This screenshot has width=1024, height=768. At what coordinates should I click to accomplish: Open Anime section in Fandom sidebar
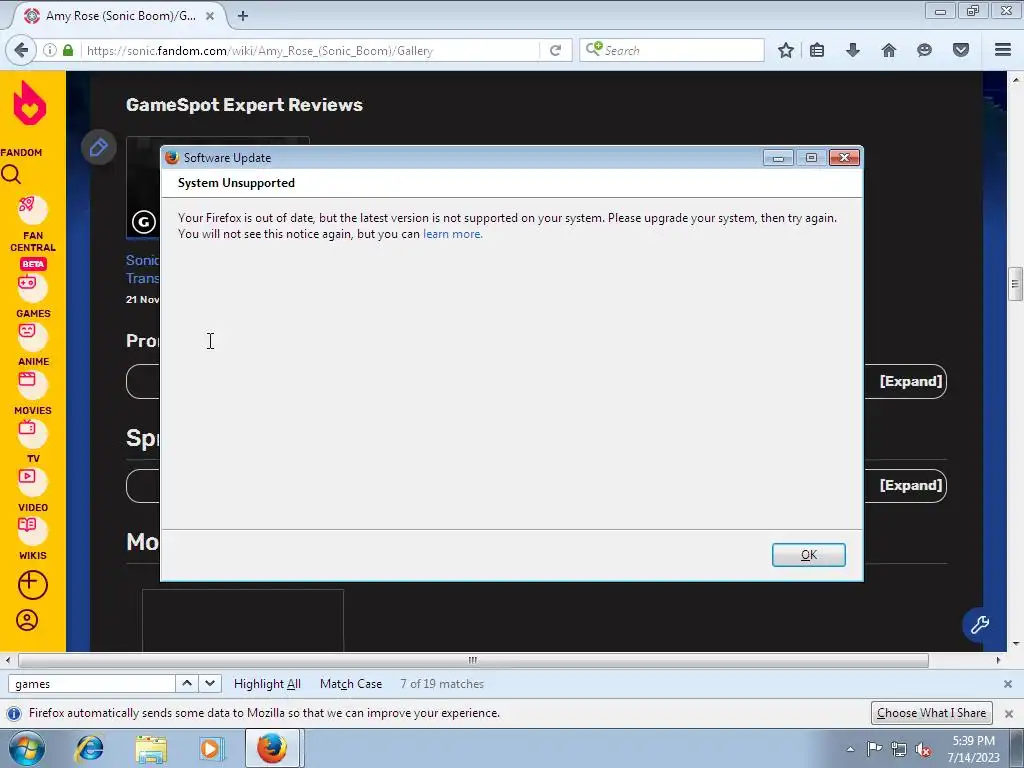coord(33,344)
